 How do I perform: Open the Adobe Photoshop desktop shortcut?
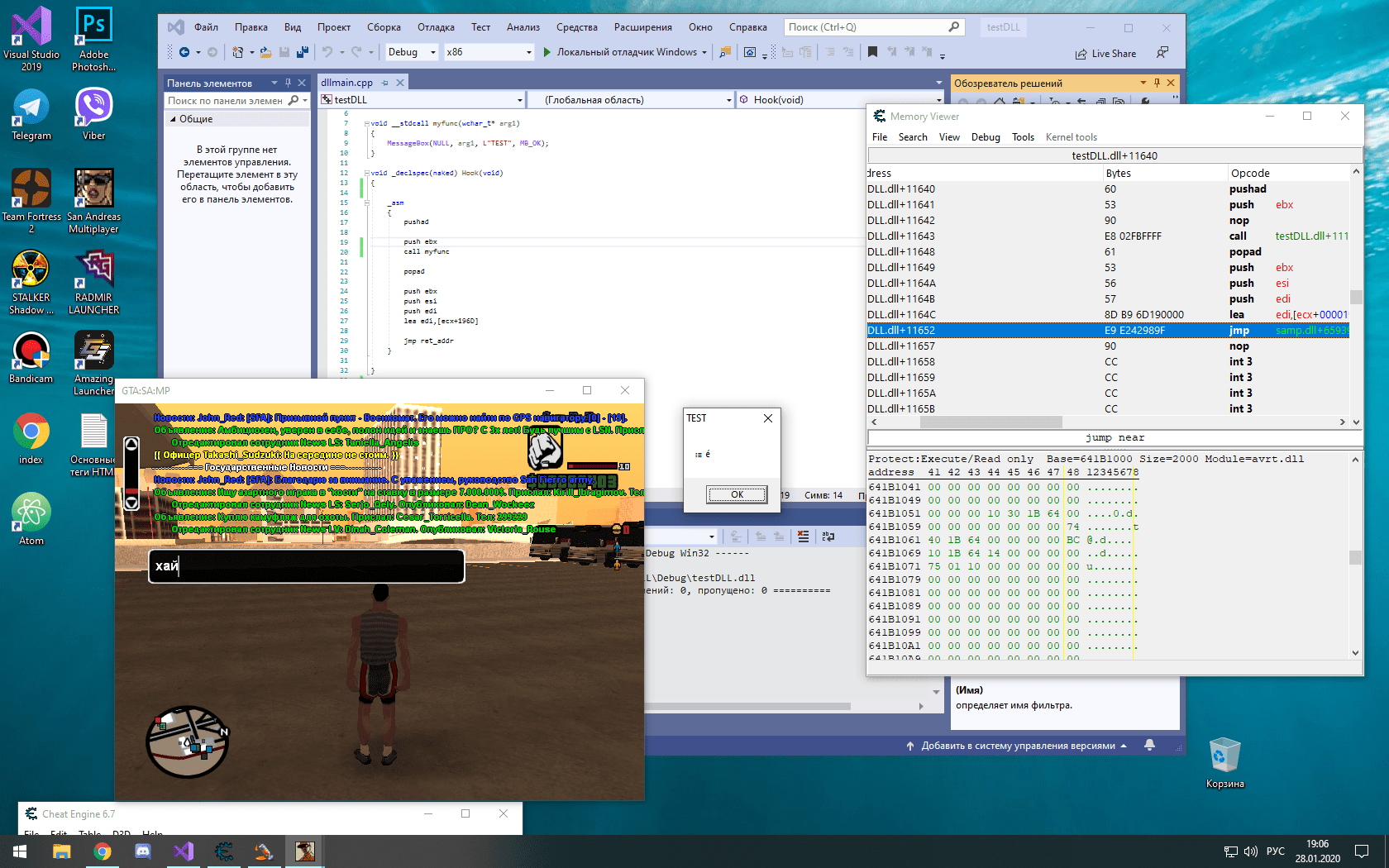point(94,40)
